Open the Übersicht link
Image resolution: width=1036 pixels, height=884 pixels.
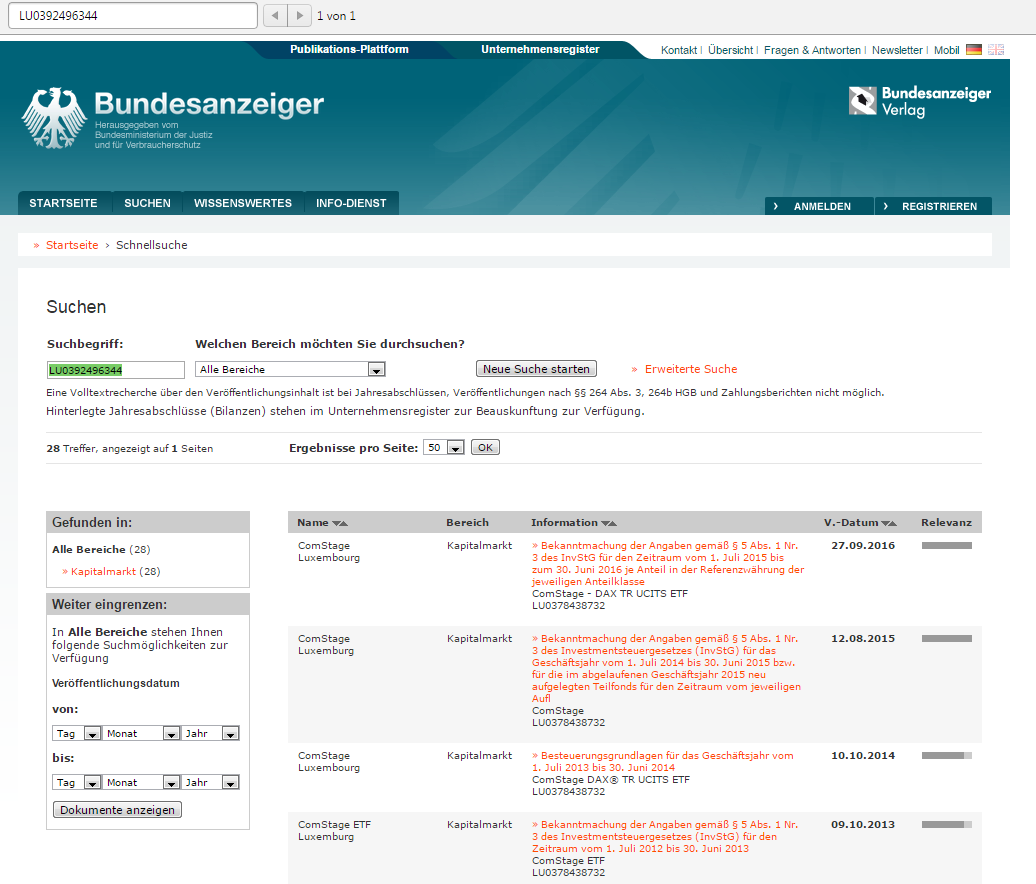tap(730, 50)
